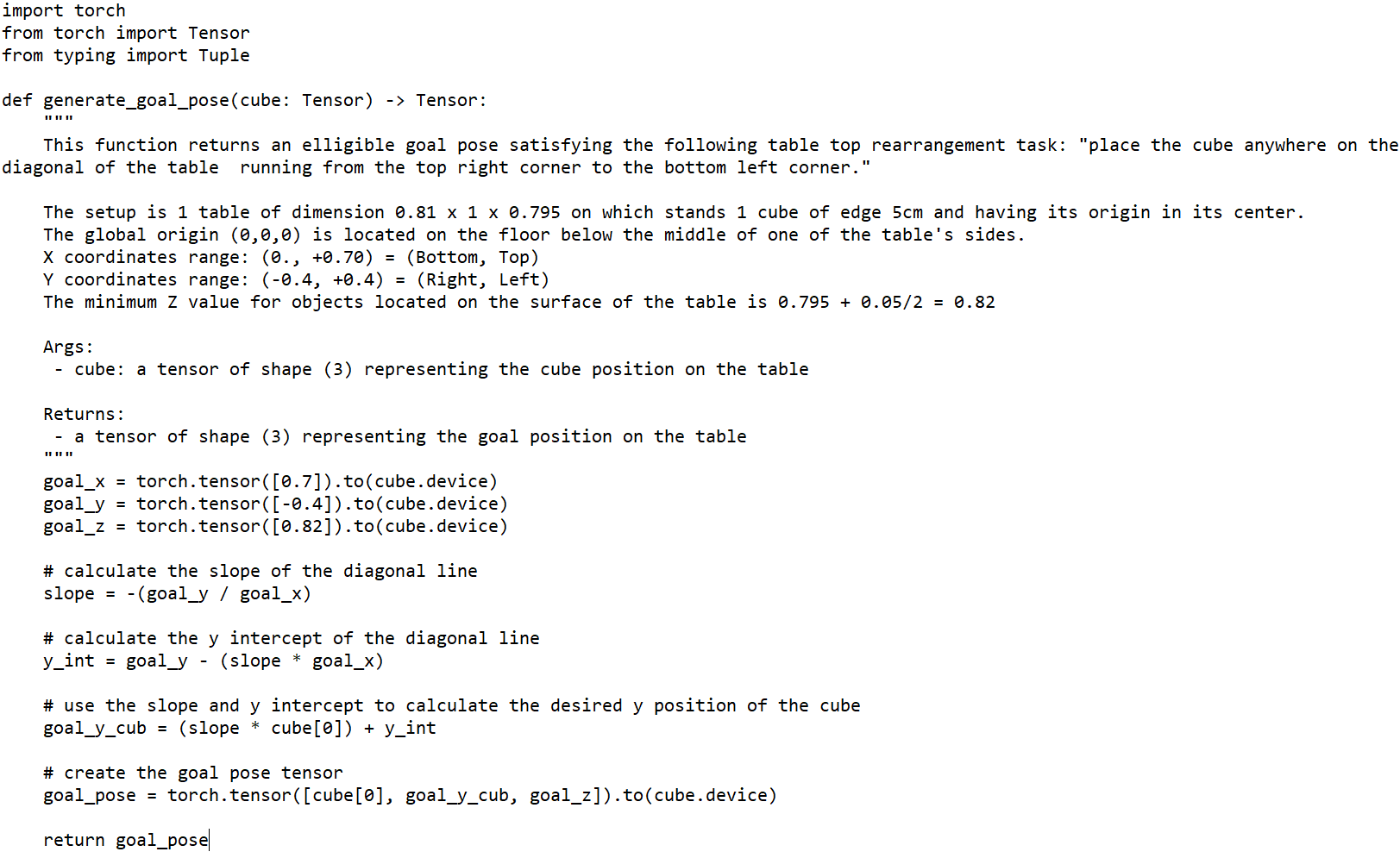Click the 'slope = -(goal_y / goal_x)' line
Screen dimensions: 1400x858
pyautogui.click(x=177, y=593)
